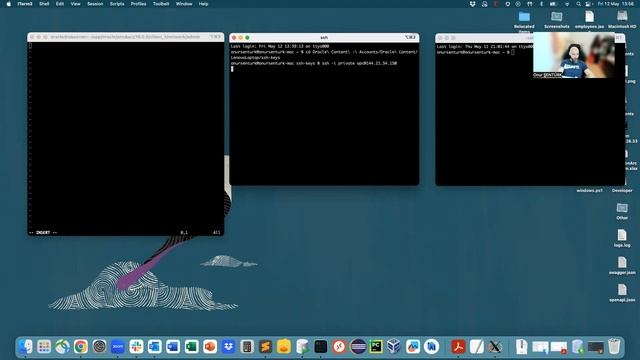The width and height of the screenshot is (640, 360).
Task: Open the Session menu
Action: [95, 4]
